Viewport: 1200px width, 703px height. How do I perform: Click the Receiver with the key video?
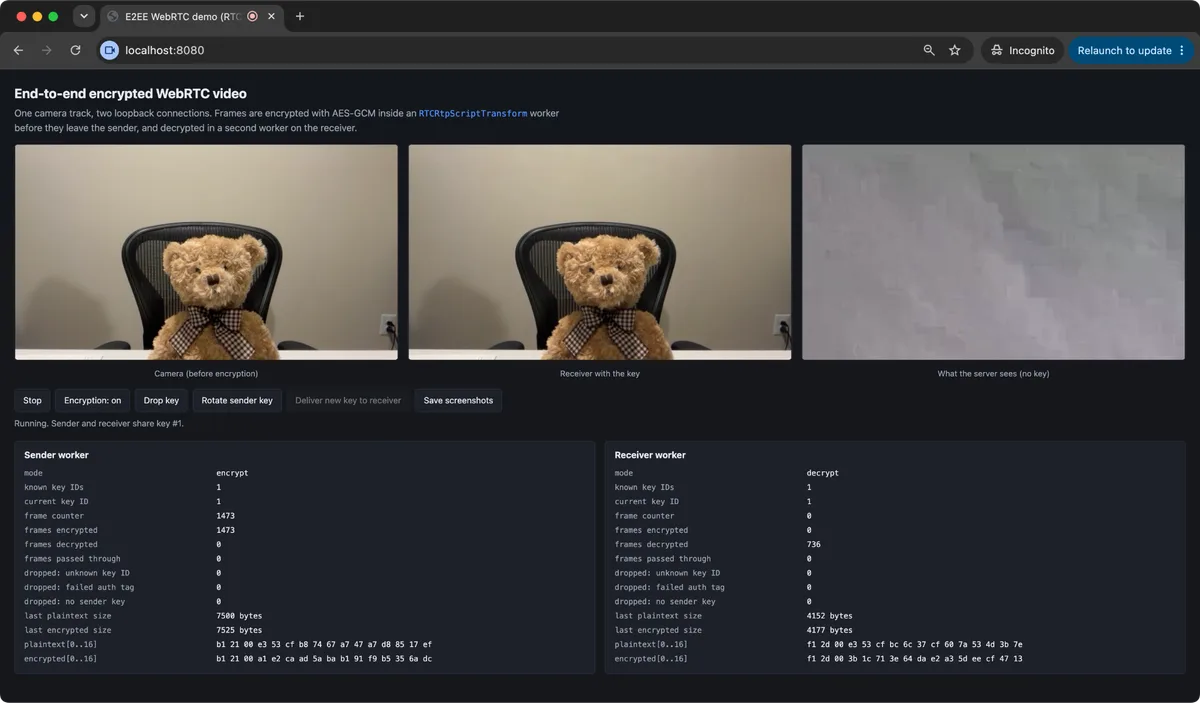point(600,252)
